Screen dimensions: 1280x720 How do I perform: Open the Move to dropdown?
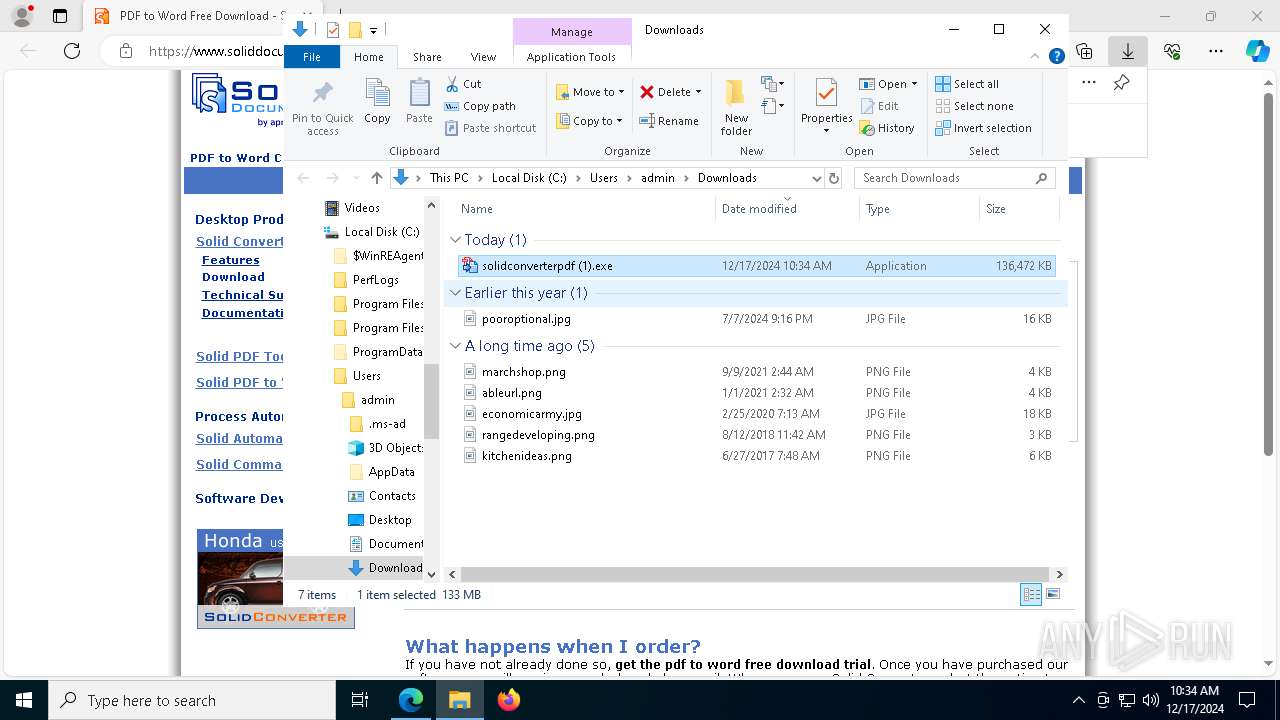coord(590,92)
